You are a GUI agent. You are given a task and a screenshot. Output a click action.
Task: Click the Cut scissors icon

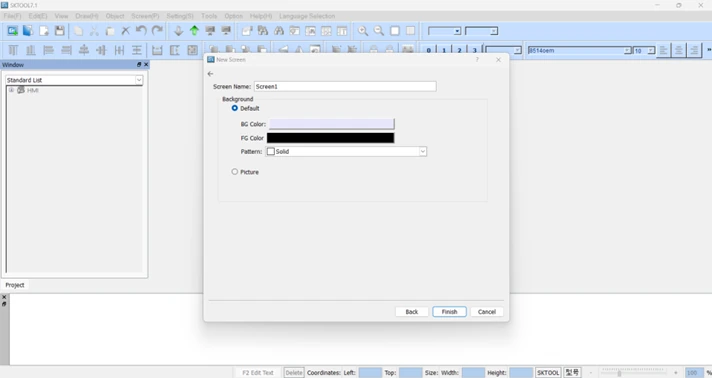coord(94,31)
